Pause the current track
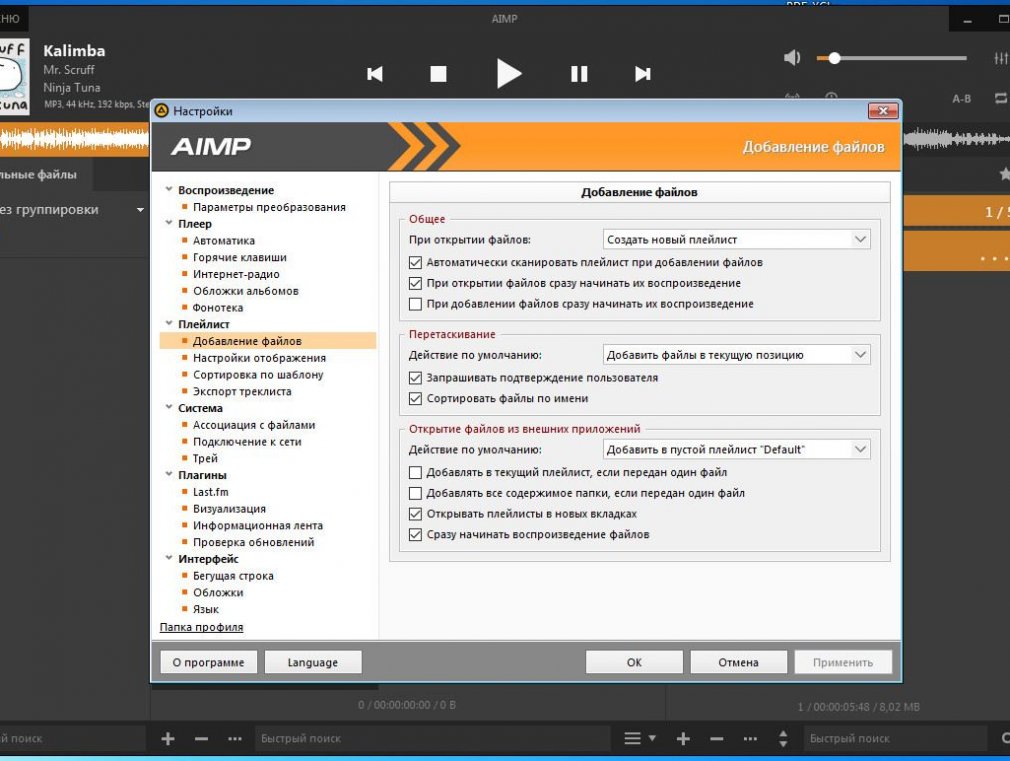 (x=579, y=74)
